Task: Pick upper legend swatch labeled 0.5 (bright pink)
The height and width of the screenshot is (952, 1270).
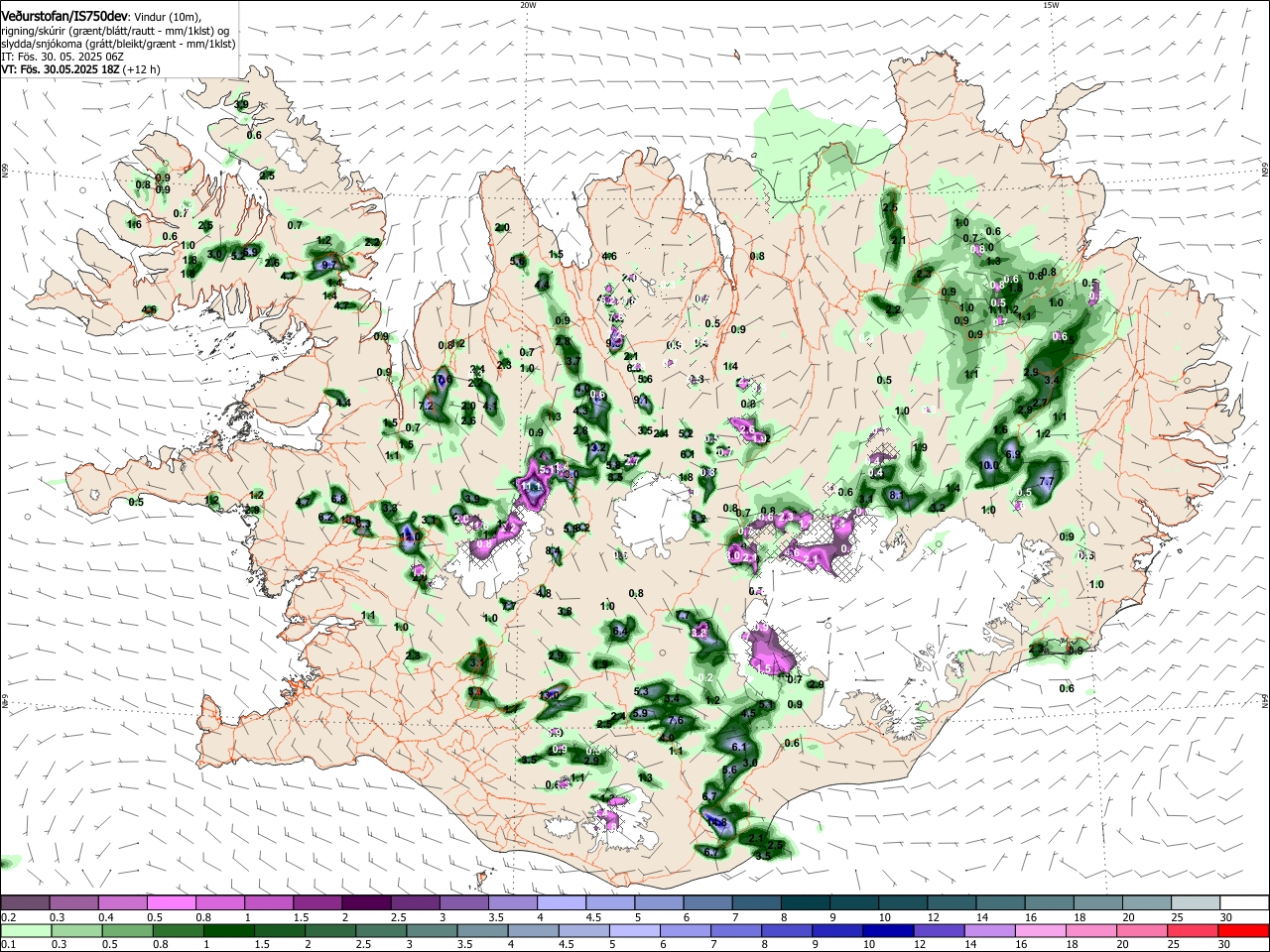Action: click(x=171, y=902)
